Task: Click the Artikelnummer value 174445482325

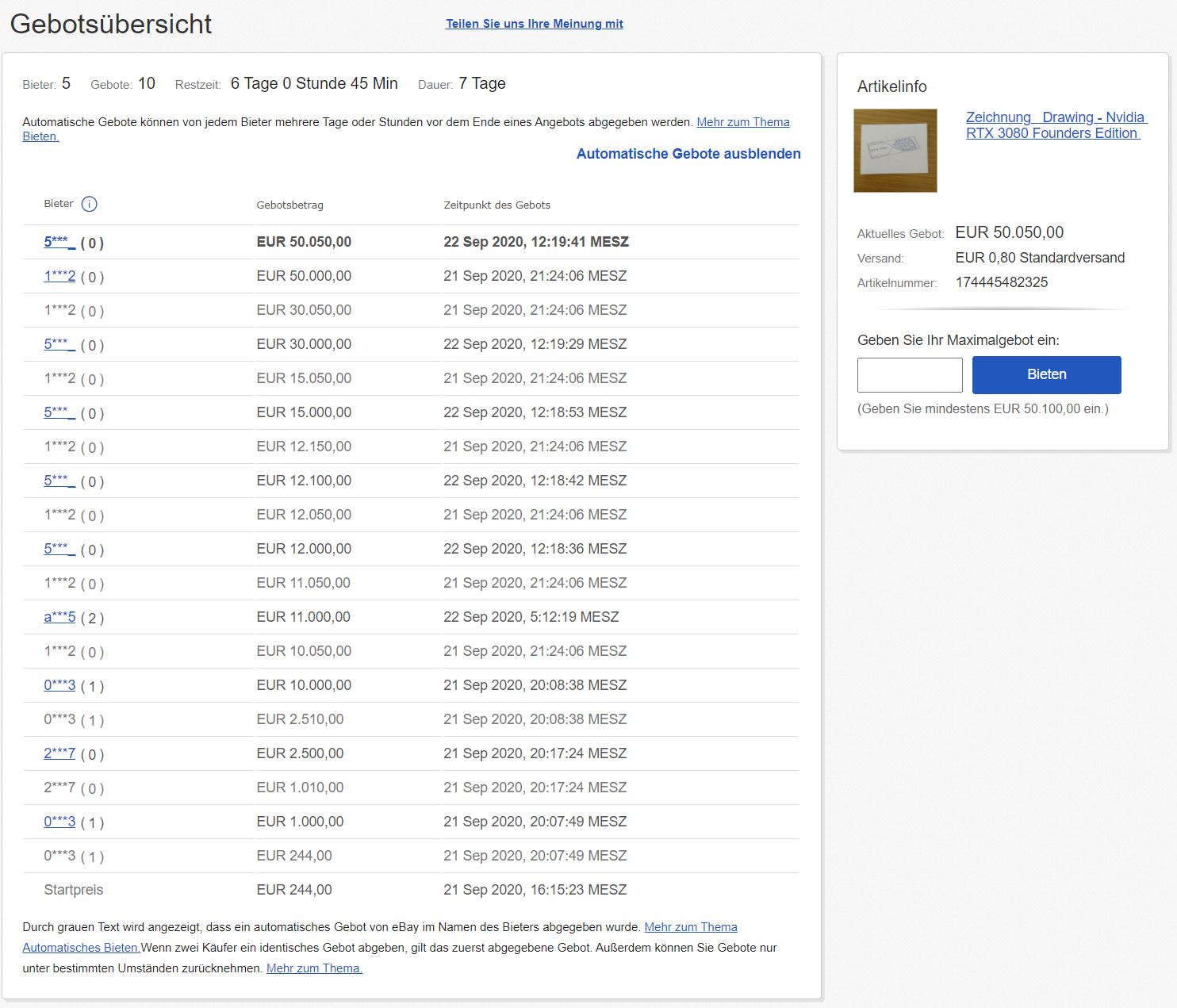Action: tap(1002, 282)
